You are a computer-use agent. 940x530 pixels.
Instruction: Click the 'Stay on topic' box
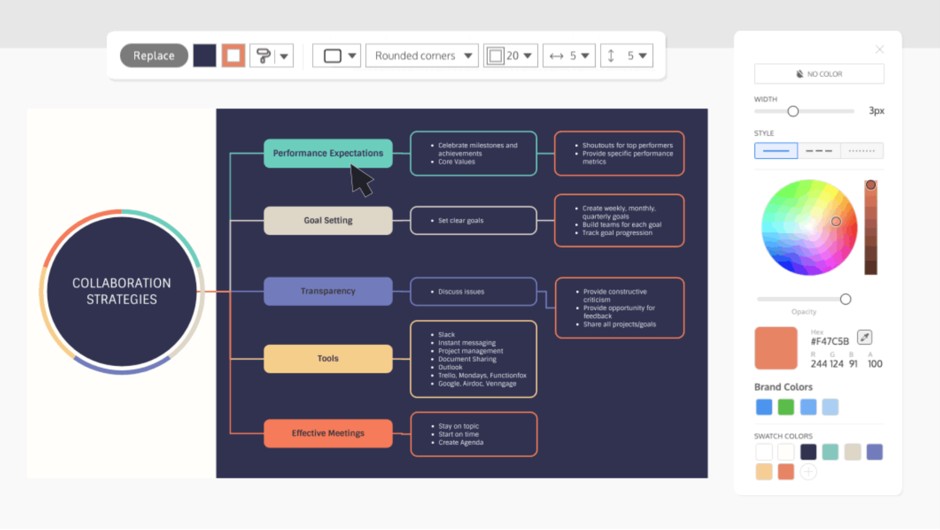[x=474, y=434]
